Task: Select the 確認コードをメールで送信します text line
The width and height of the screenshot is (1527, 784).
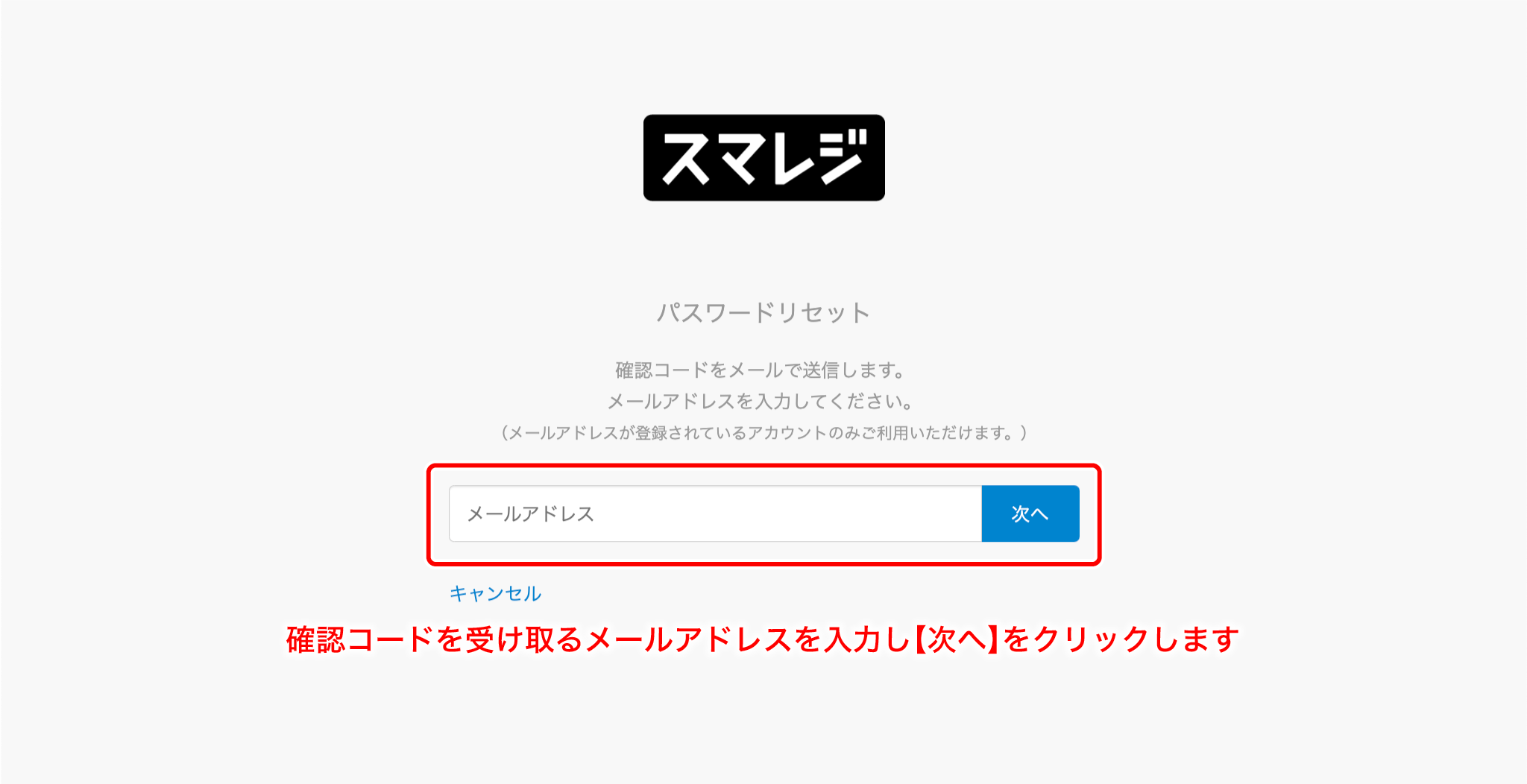Action: [x=761, y=370]
